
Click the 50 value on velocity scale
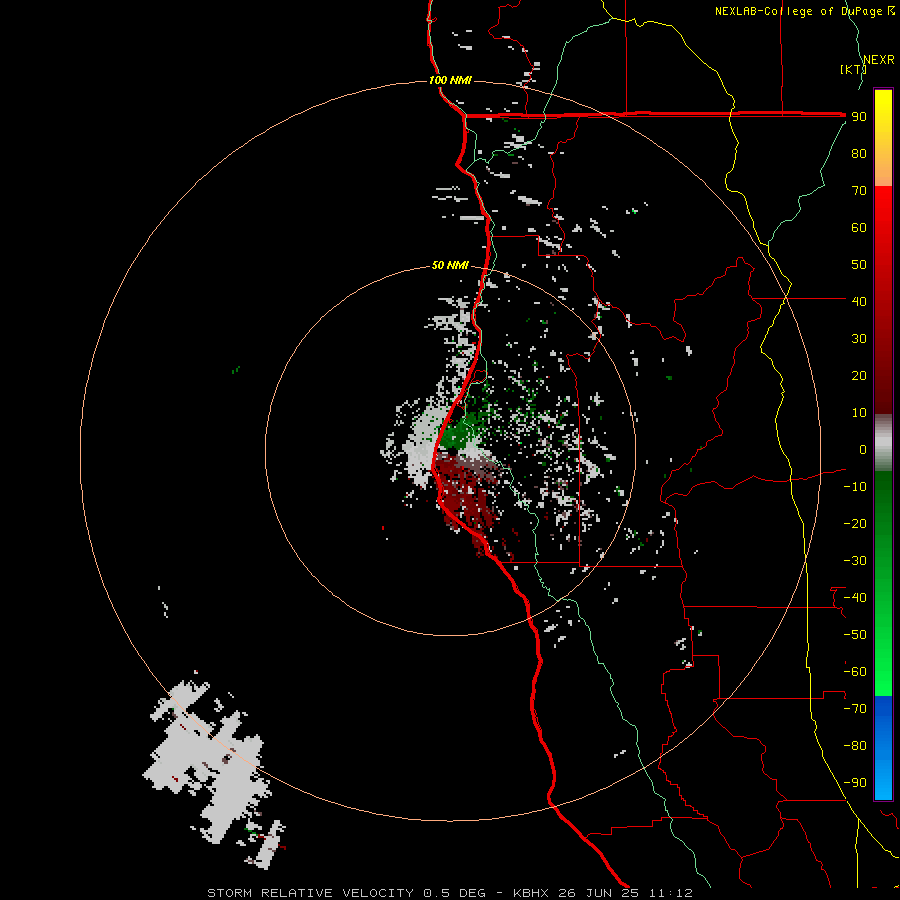click(x=859, y=265)
